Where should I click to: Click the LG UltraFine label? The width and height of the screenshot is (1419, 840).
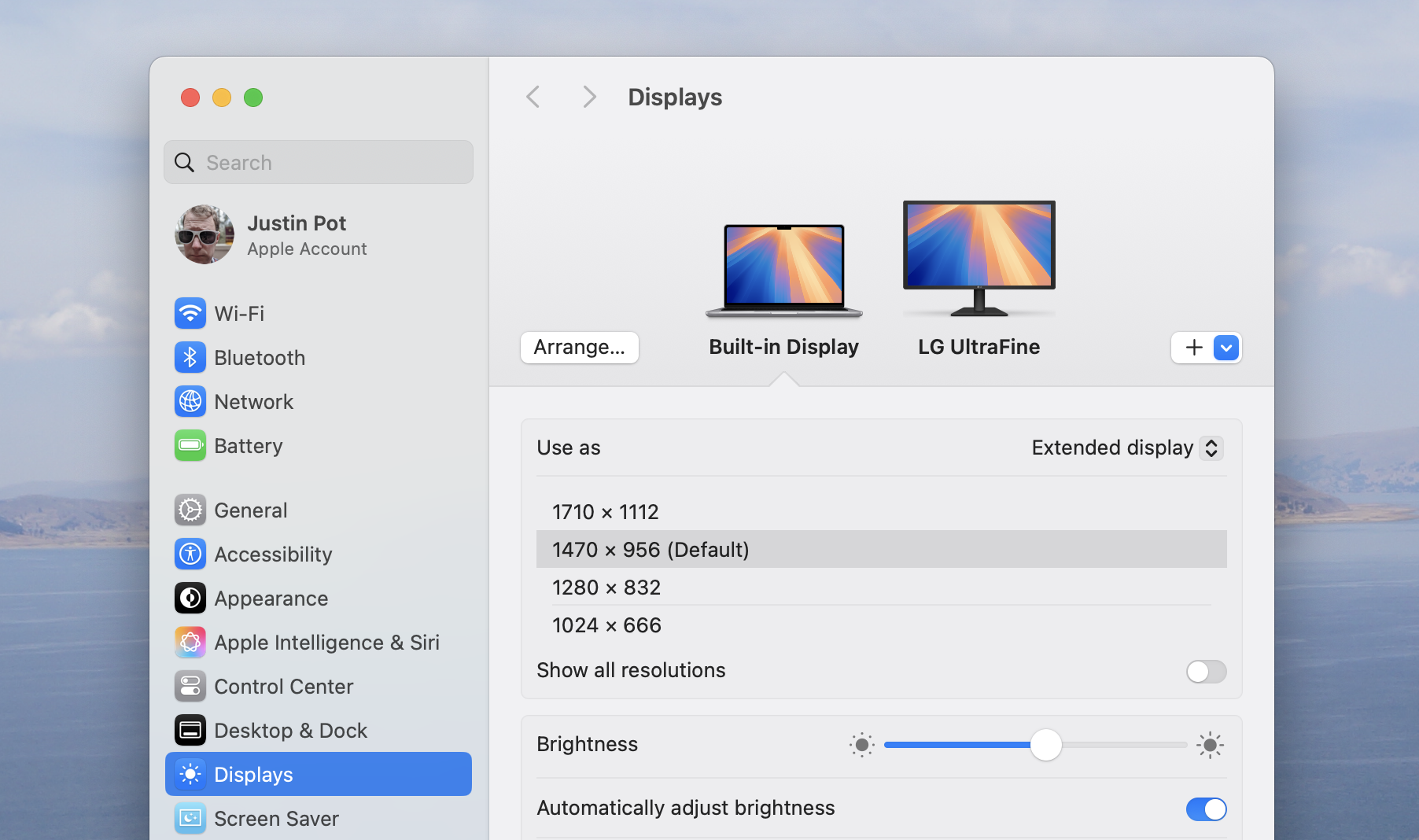[979, 347]
